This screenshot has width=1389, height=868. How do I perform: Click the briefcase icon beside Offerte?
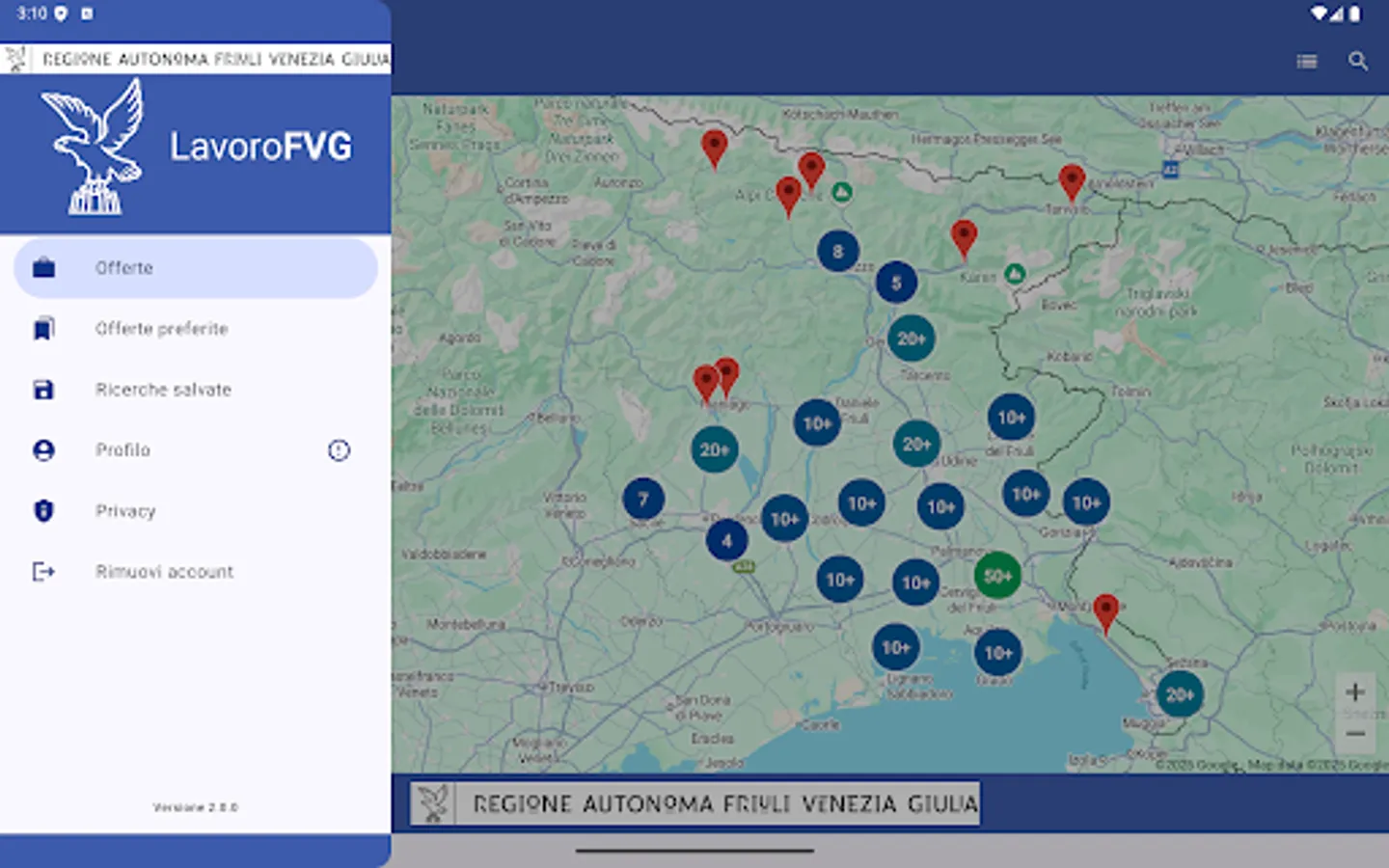pos(43,268)
